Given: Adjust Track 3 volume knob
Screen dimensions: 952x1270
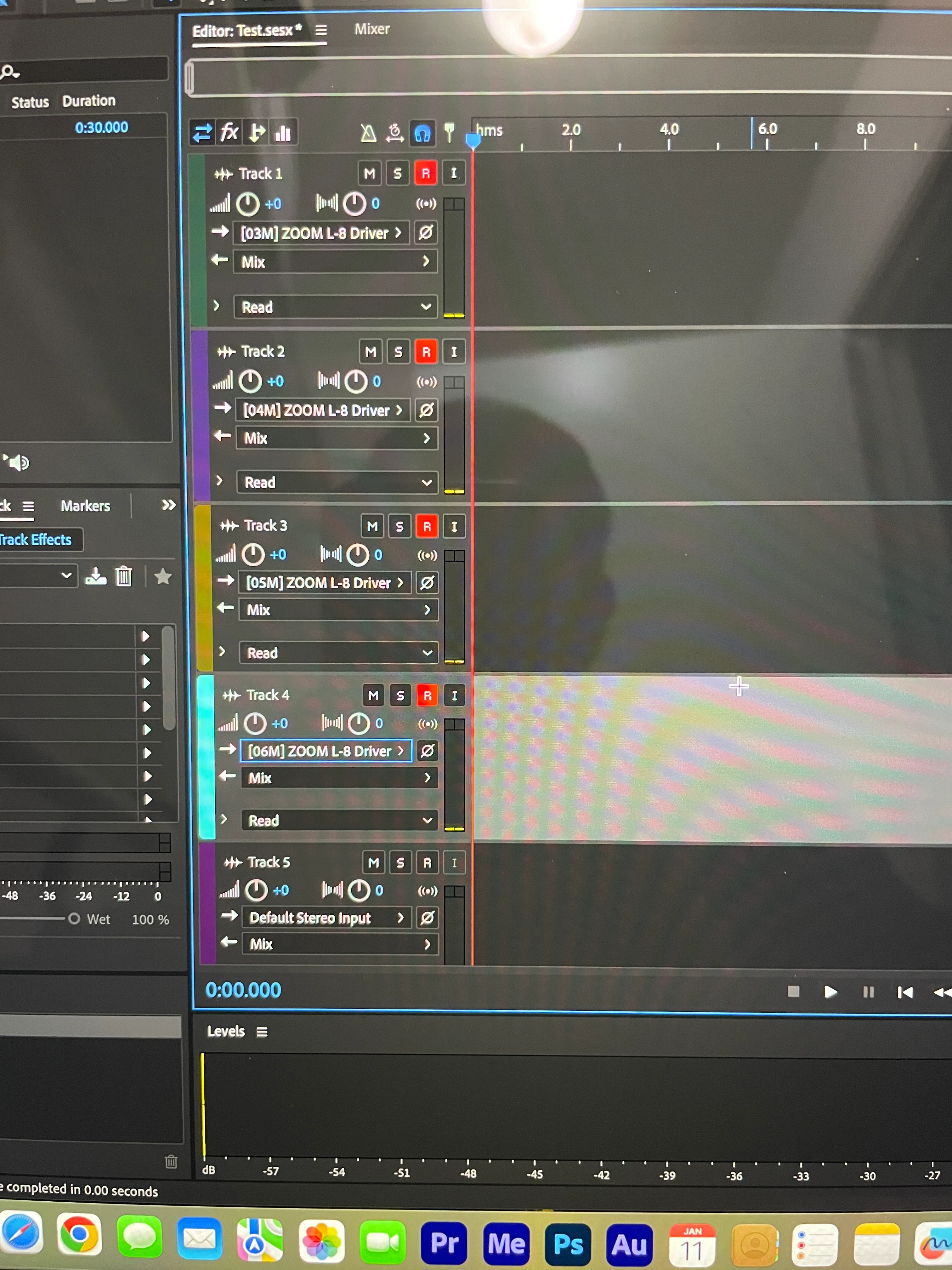Looking at the screenshot, I should coord(253,555).
